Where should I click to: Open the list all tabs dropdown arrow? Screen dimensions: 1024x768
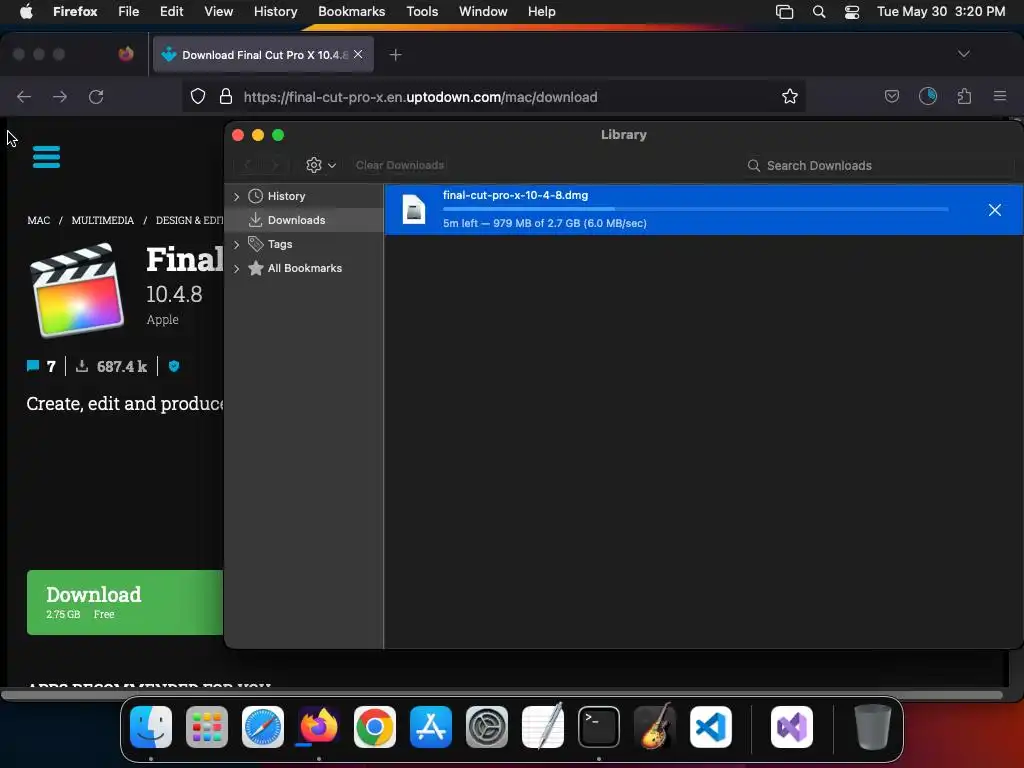[x=964, y=54]
